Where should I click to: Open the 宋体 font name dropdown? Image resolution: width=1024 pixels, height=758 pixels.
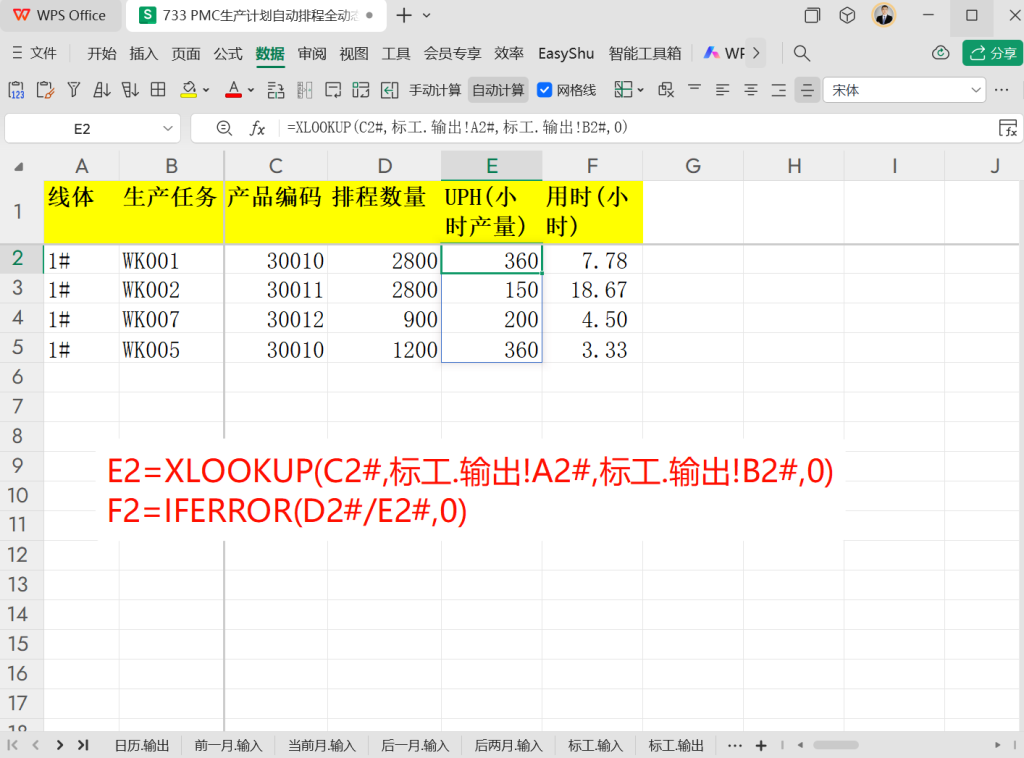coord(976,90)
